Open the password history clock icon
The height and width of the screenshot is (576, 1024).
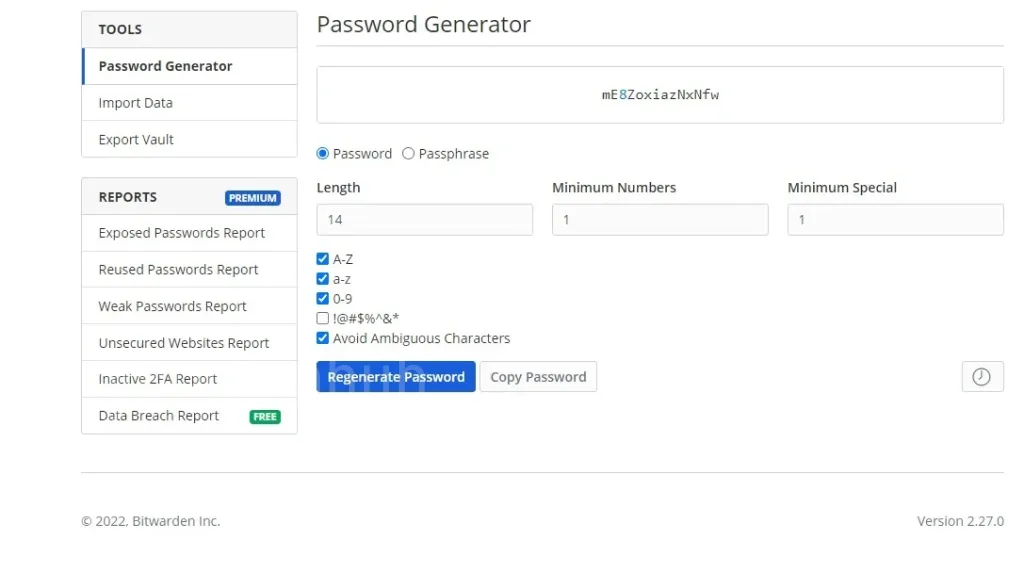click(982, 376)
